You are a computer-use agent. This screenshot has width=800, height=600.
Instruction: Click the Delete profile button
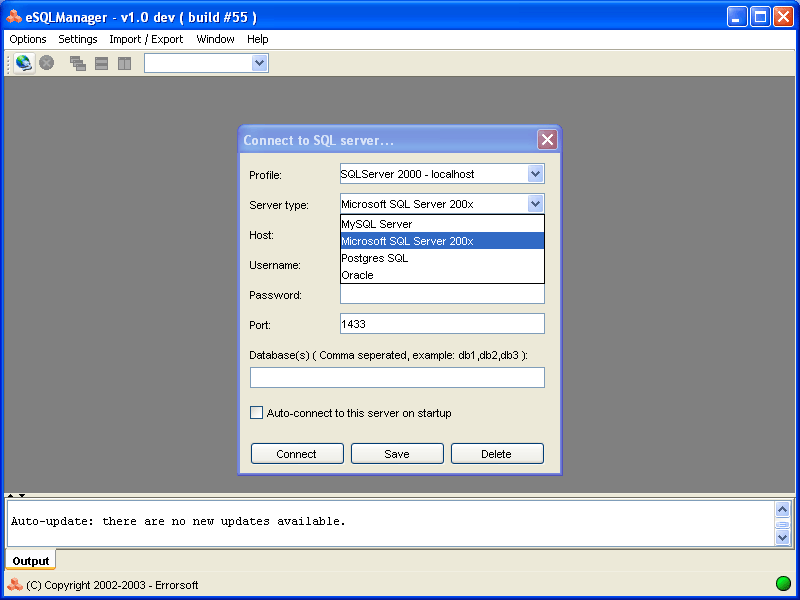click(497, 454)
